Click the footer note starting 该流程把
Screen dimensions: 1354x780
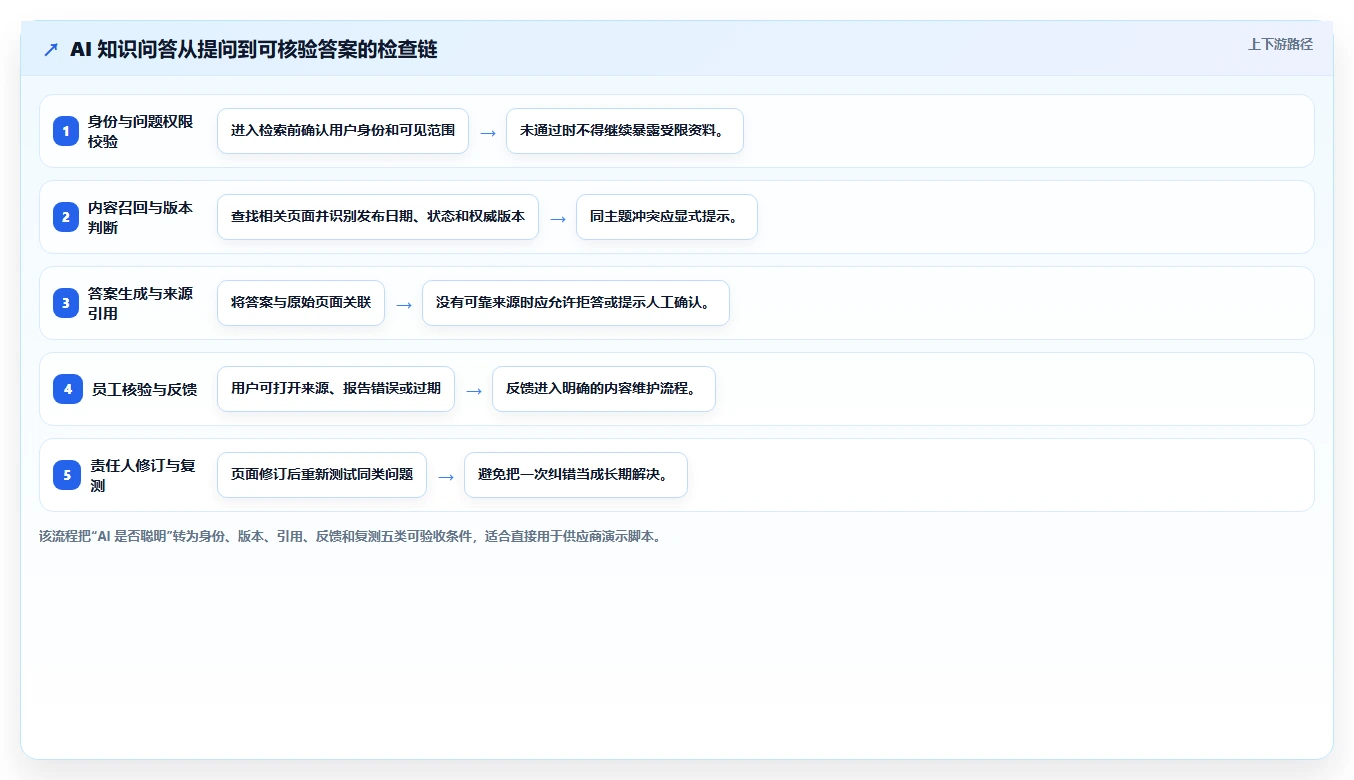350,536
